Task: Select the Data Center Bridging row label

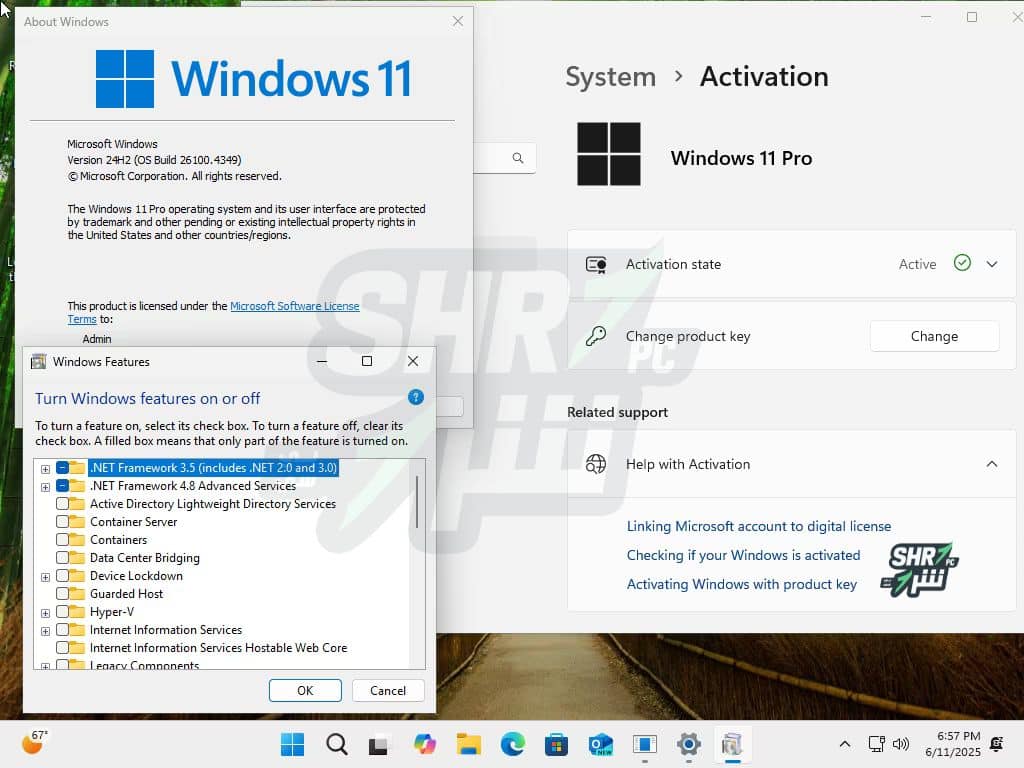Action: click(145, 558)
